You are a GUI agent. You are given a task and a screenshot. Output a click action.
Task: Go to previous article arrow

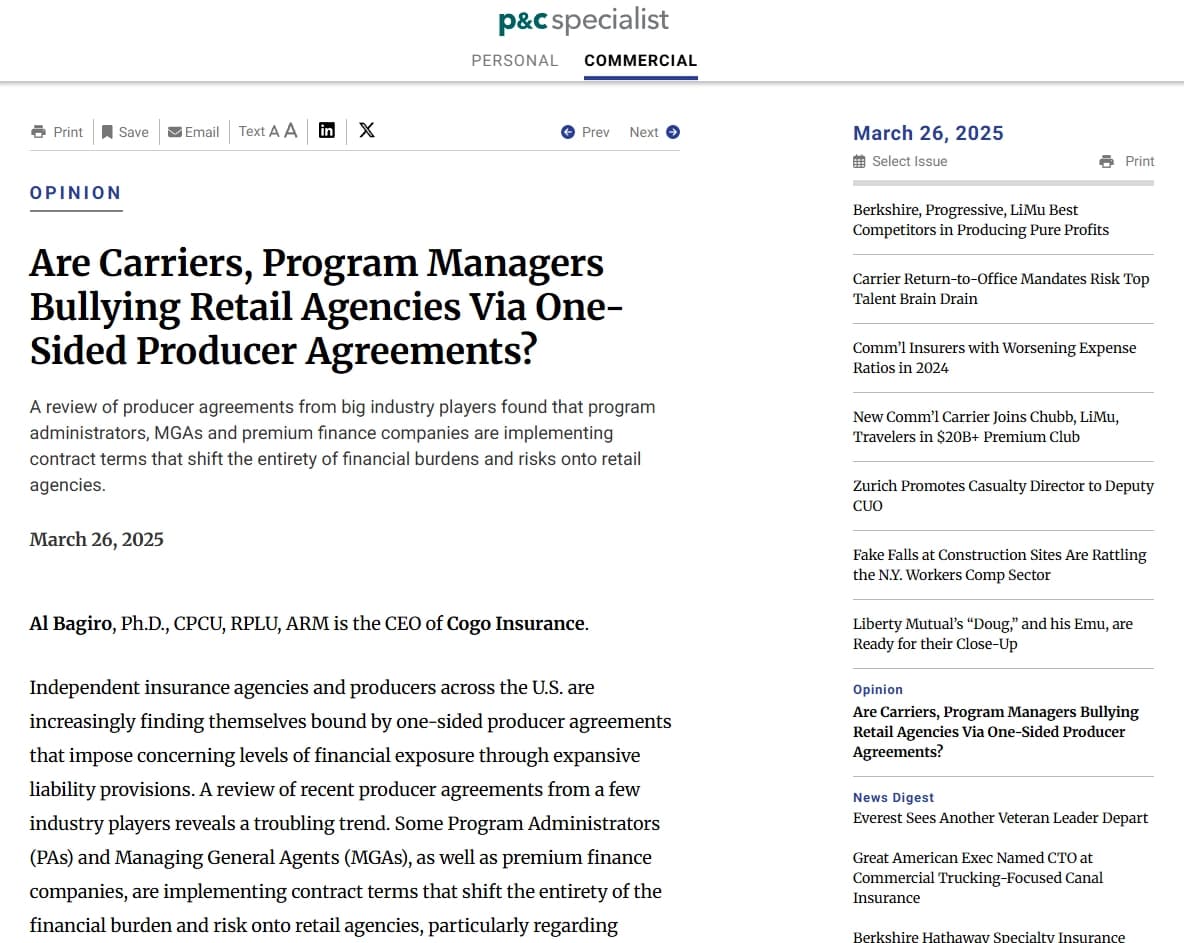(x=568, y=132)
